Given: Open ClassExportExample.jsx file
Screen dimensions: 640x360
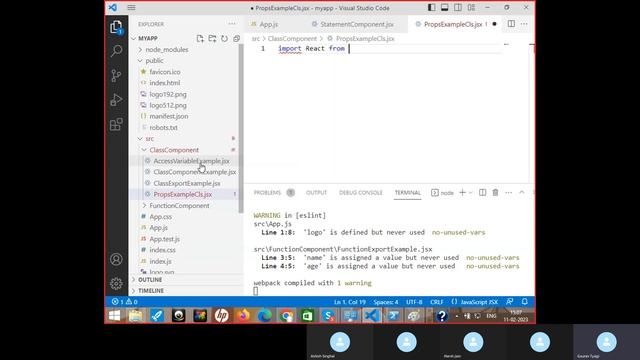Looking at the screenshot, I should (187, 183).
